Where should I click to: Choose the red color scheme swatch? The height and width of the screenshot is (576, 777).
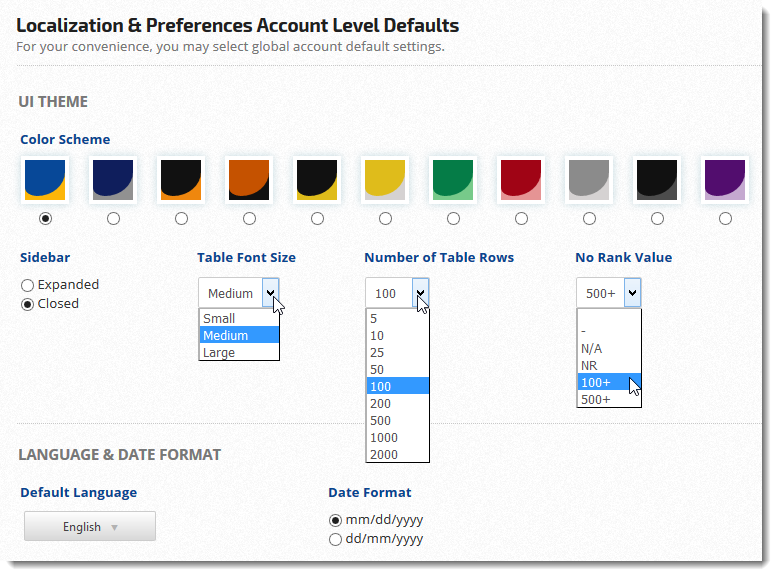tap(521, 180)
